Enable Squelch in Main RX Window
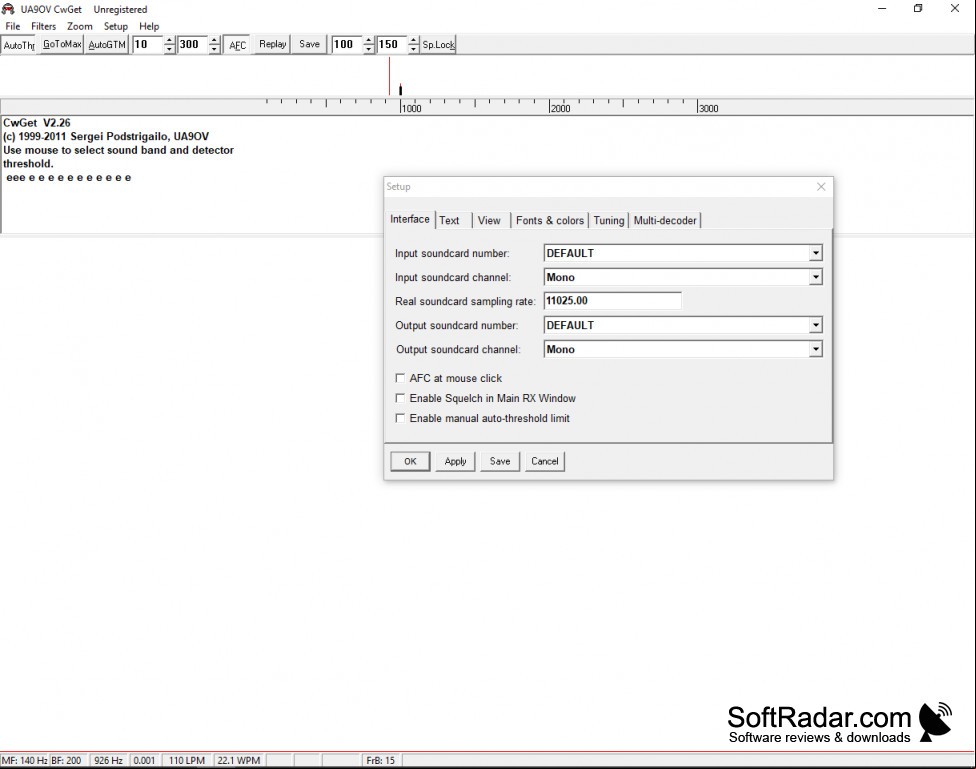The height and width of the screenshot is (769, 976). pyautogui.click(x=400, y=398)
